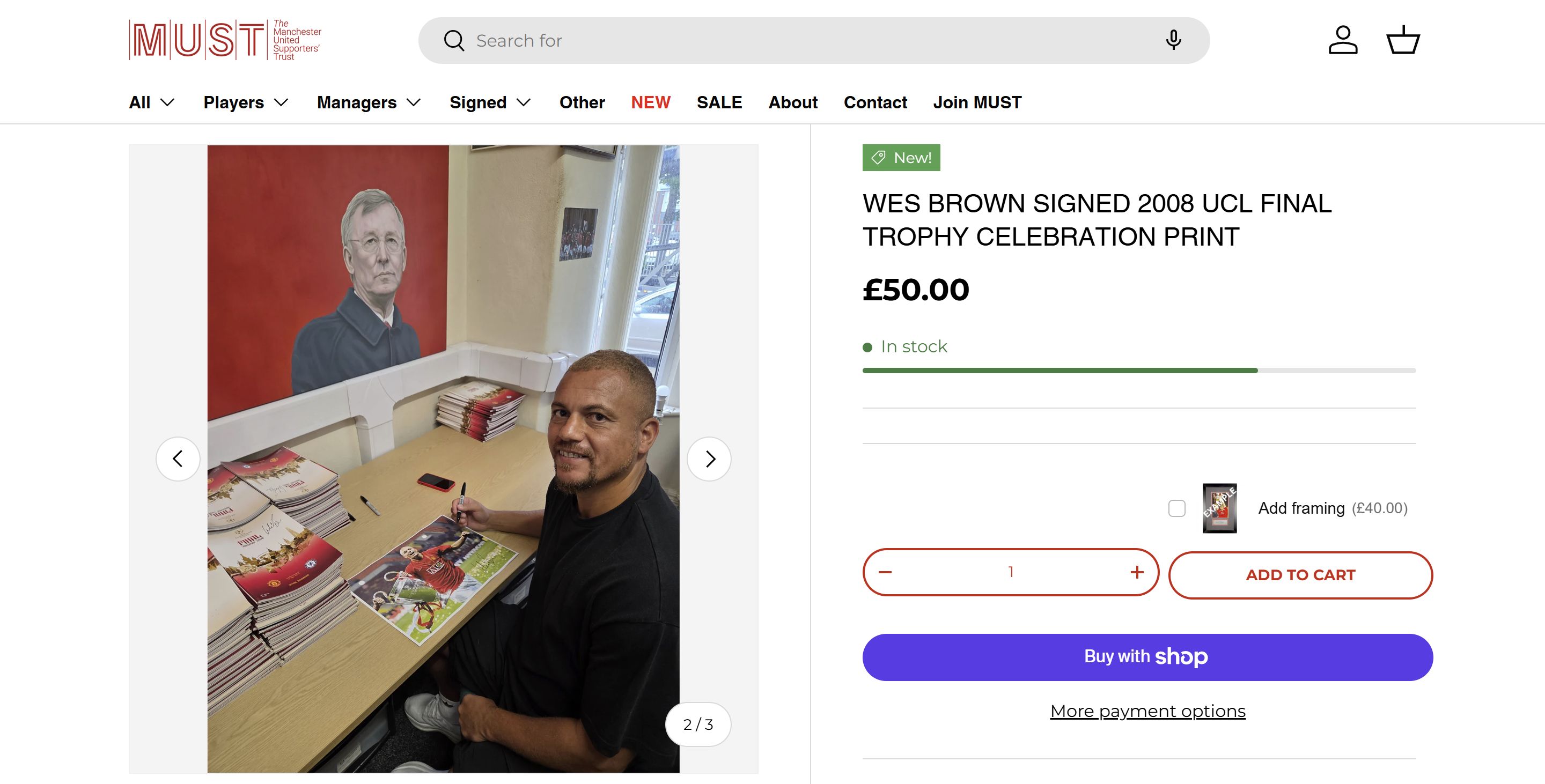Increase quantity with plus icon
The image size is (1545, 784).
(x=1137, y=572)
